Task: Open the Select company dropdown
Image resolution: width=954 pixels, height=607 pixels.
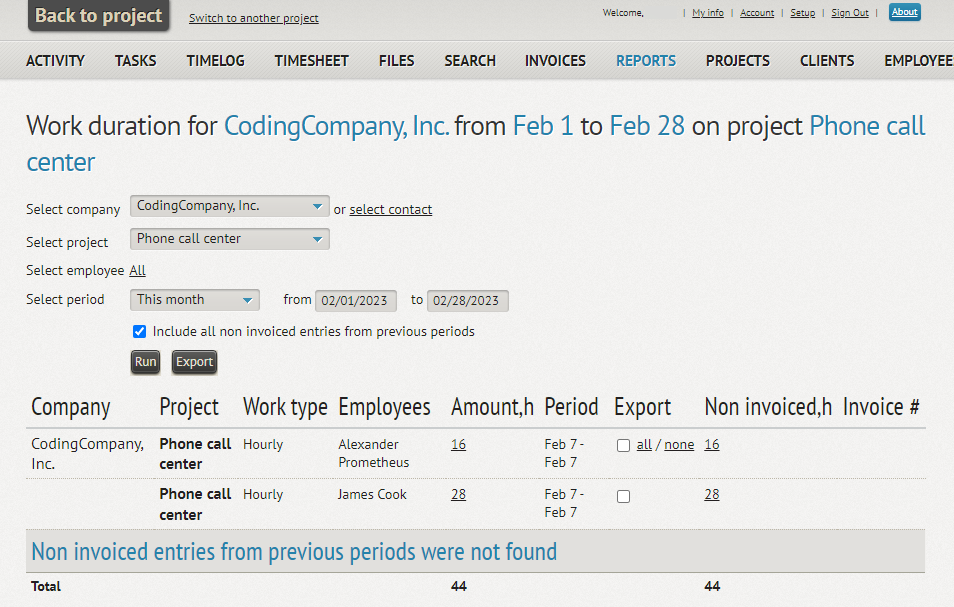Action: click(229, 207)
